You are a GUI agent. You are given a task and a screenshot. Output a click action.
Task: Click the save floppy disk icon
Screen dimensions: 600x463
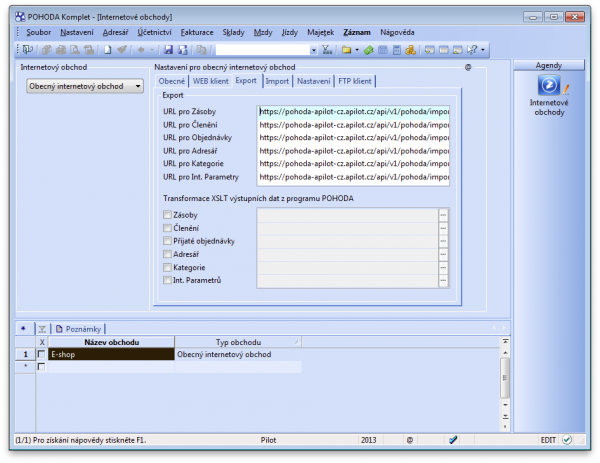click(x=168, y=50)
